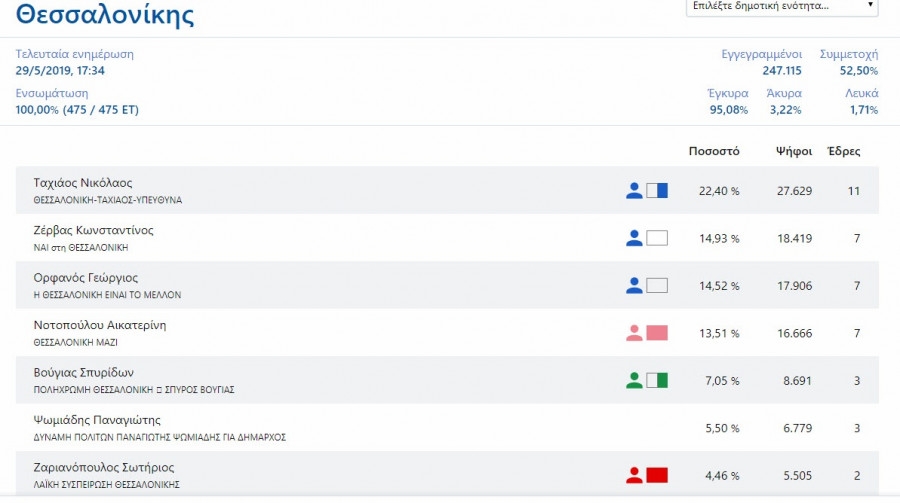Click the solid red square in Ζαριανόπουλος row
This screenshot has width=900, height=503.
pos(657,475)
